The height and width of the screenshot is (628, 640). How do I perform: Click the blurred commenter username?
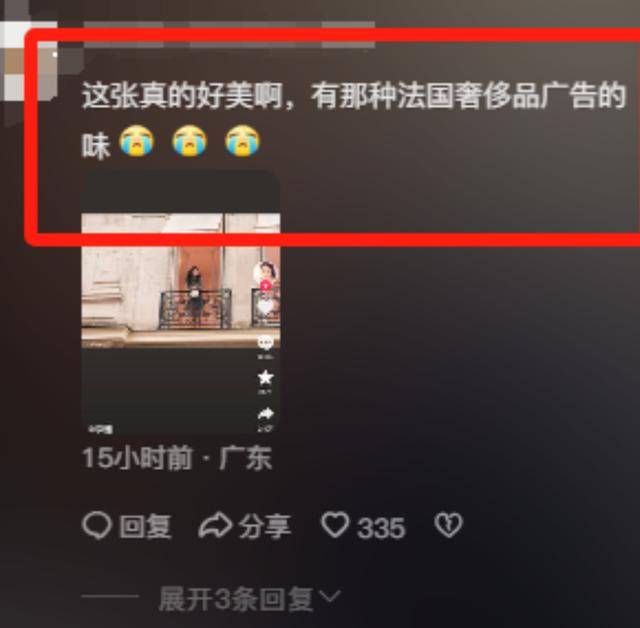pos(229,35)
